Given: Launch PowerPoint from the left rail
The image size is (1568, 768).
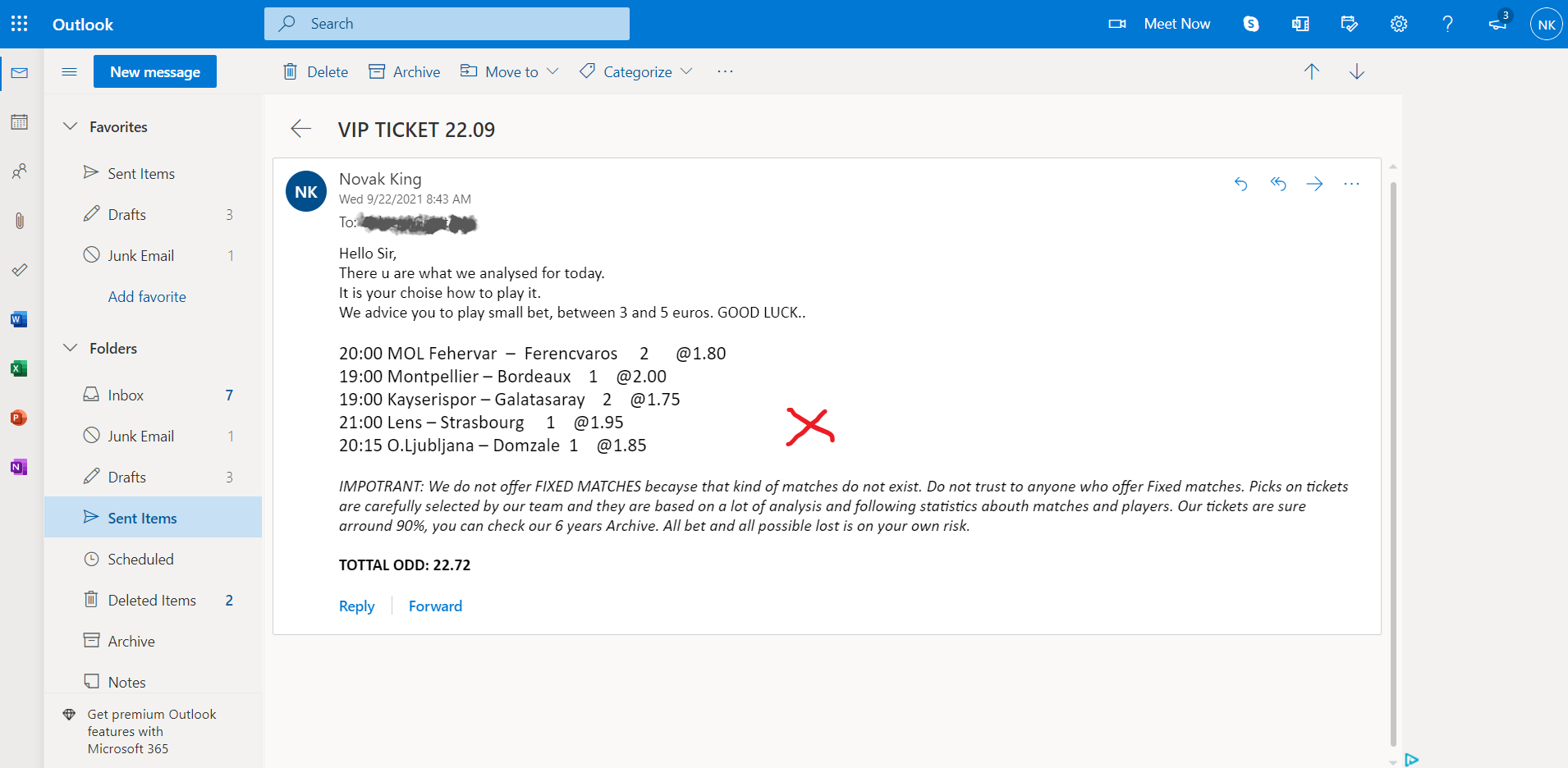Looking at the screenshot, I should [19, 418].
